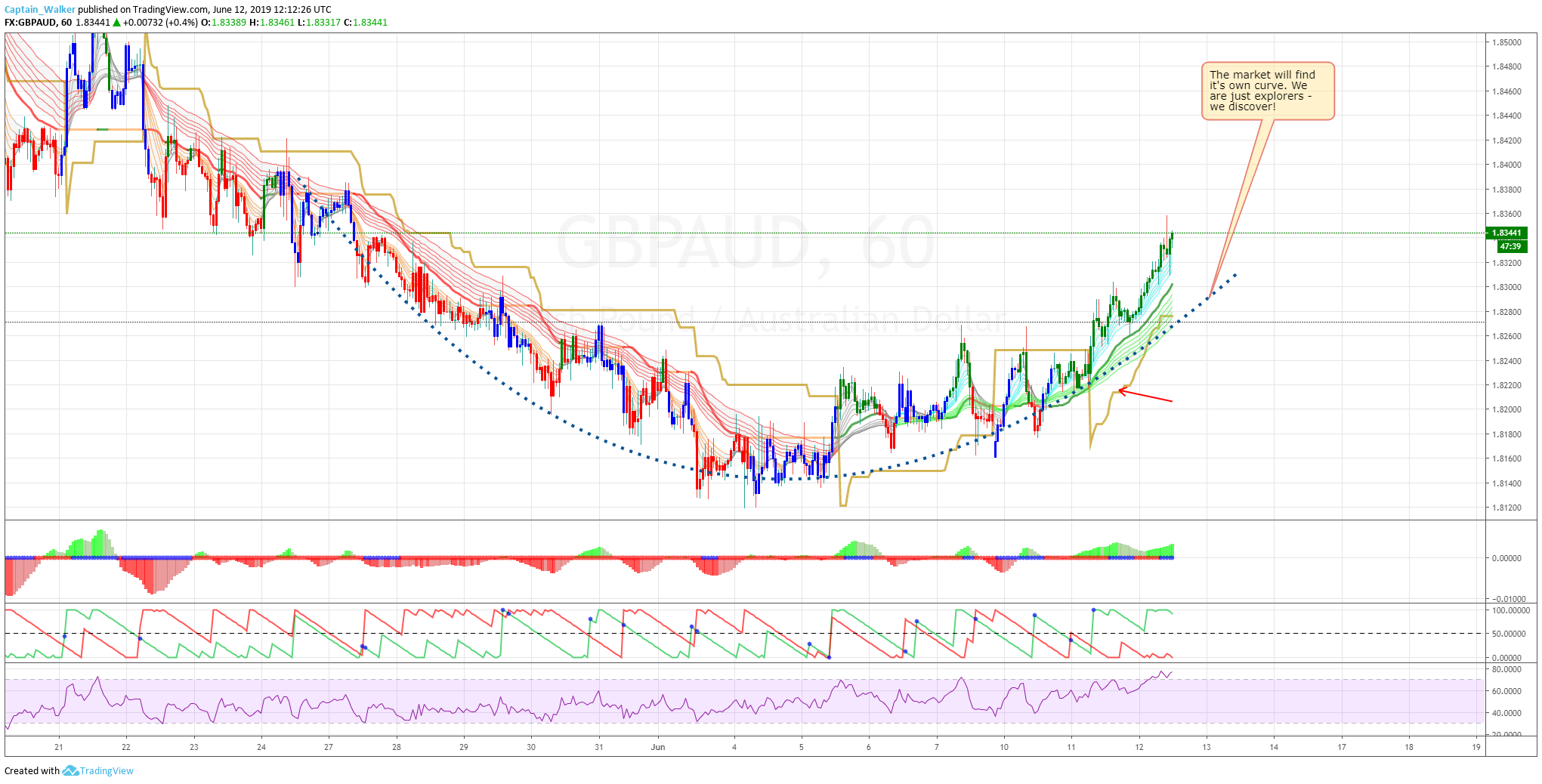
Task: Click the 40.0000 RSI scale label
Action: click(1506, 713)
